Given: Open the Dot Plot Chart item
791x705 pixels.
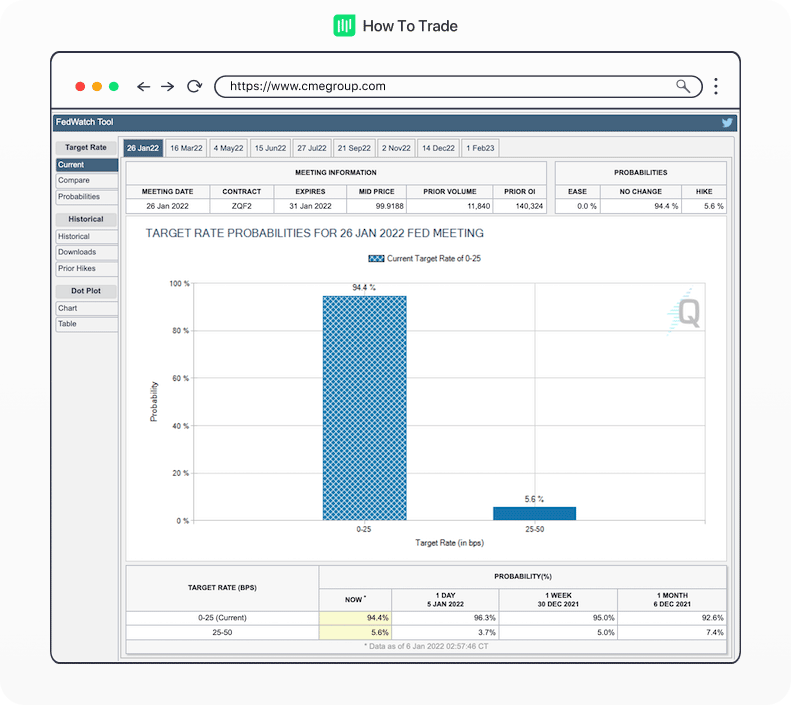Looking at the screenshot, I should coord(87,308).
